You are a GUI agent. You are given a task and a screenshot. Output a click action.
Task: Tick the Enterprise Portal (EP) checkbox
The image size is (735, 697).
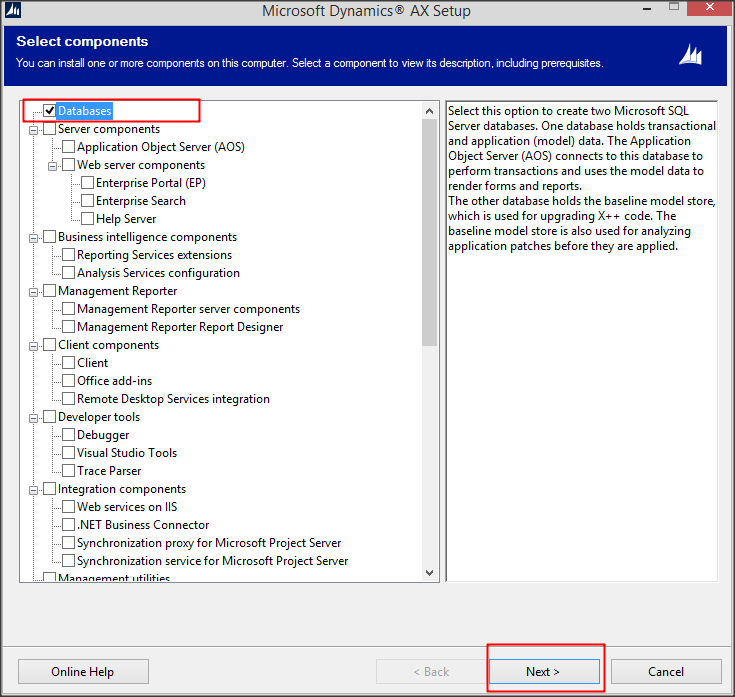pyautogui.click(x=87, y=183)
